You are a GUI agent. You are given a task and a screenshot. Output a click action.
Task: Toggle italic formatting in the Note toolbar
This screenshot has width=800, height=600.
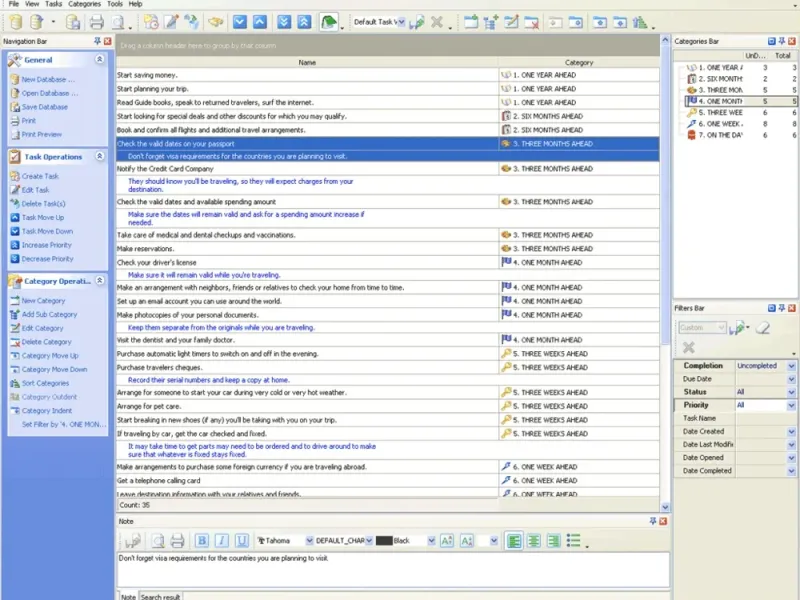coord(222,540)
